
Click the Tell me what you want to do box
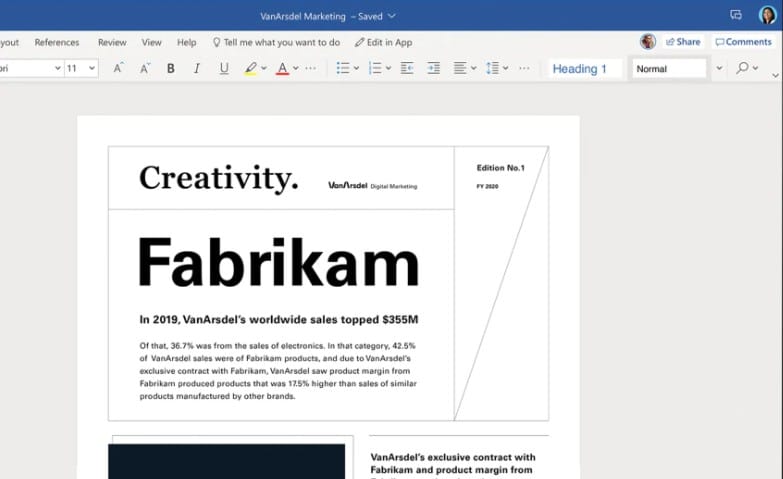point(276,42)
